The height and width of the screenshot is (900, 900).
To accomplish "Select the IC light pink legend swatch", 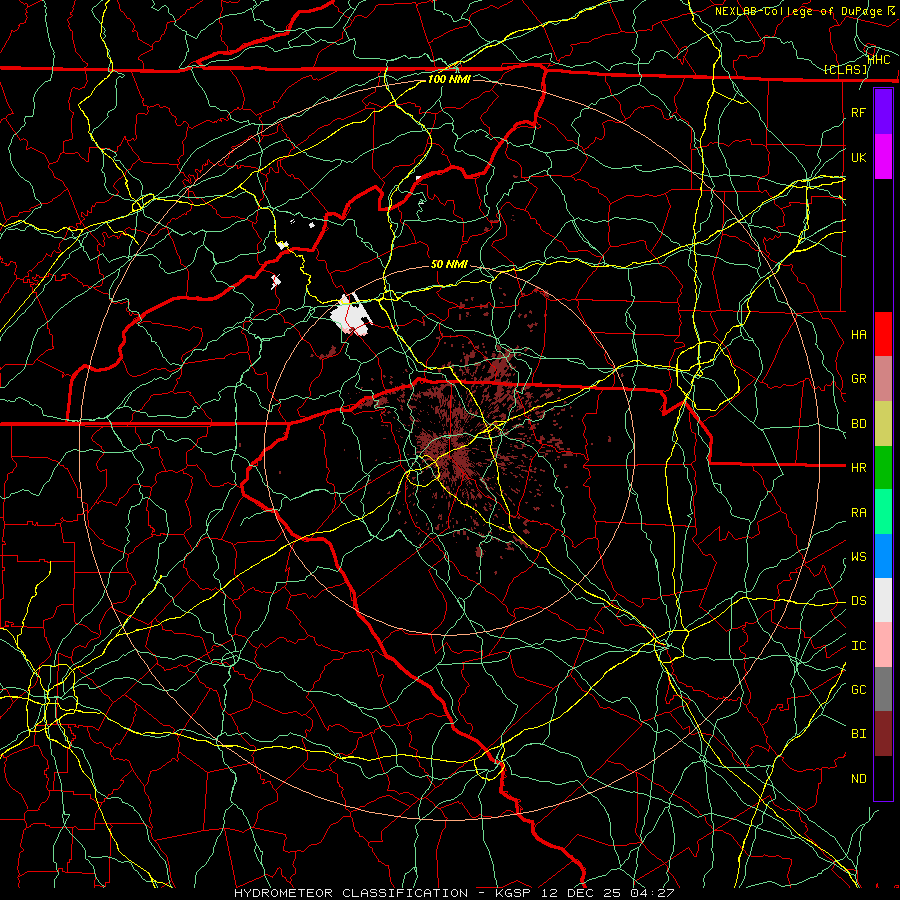I will 883,645.
